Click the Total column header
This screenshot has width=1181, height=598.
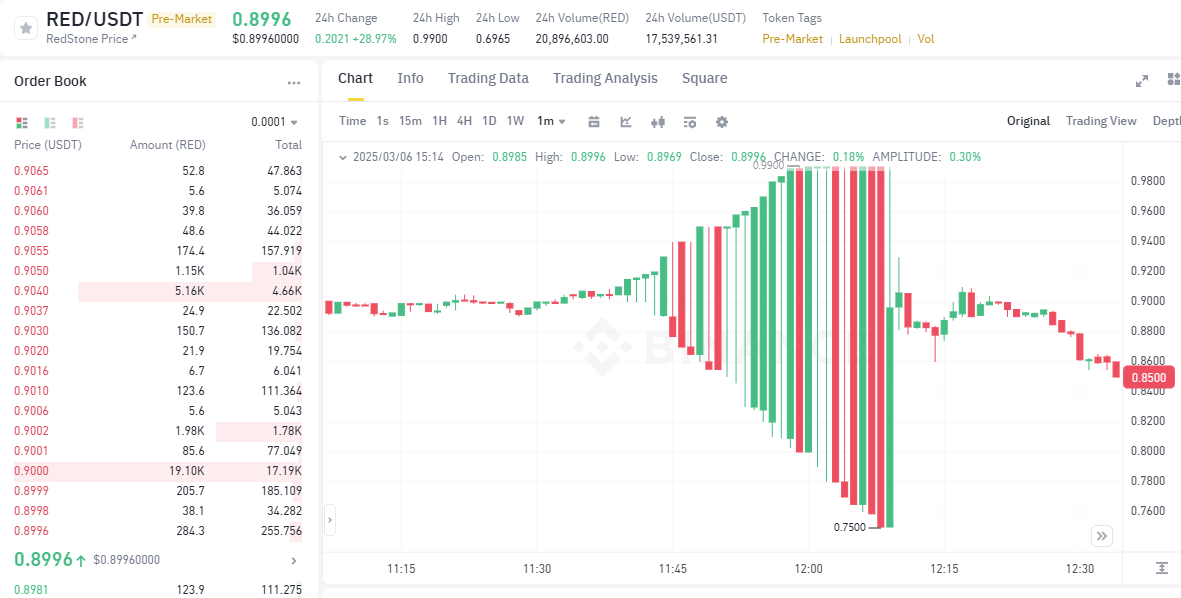[288, 145]
